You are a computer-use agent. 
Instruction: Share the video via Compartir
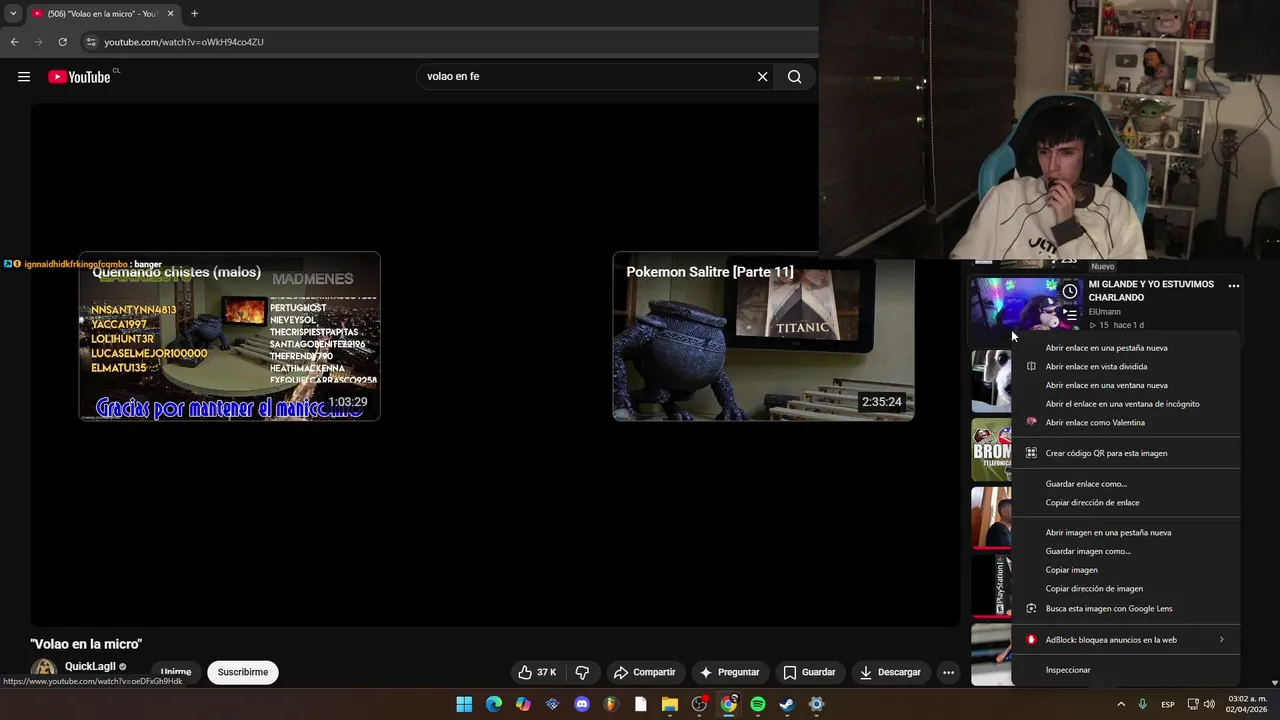pyautogui.click(x=644, y=672)
